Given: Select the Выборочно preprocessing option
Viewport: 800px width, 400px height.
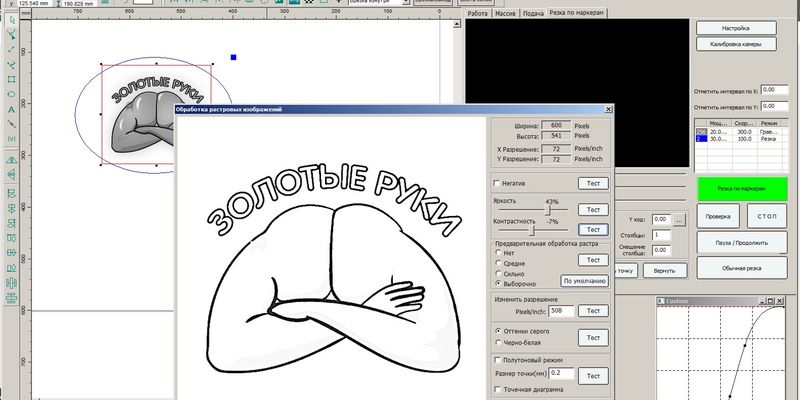Looking at the screenshot, I should (499, 283).
